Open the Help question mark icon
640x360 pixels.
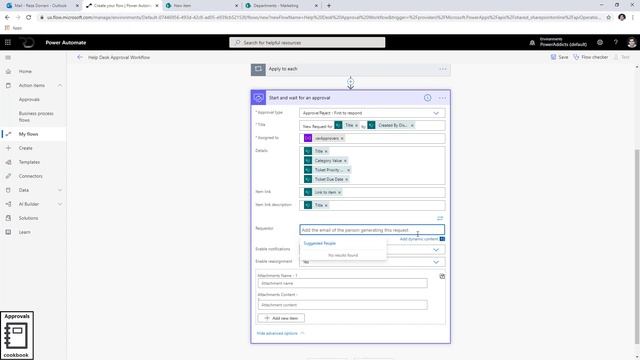pyautogui.click(x=616, y=42)
